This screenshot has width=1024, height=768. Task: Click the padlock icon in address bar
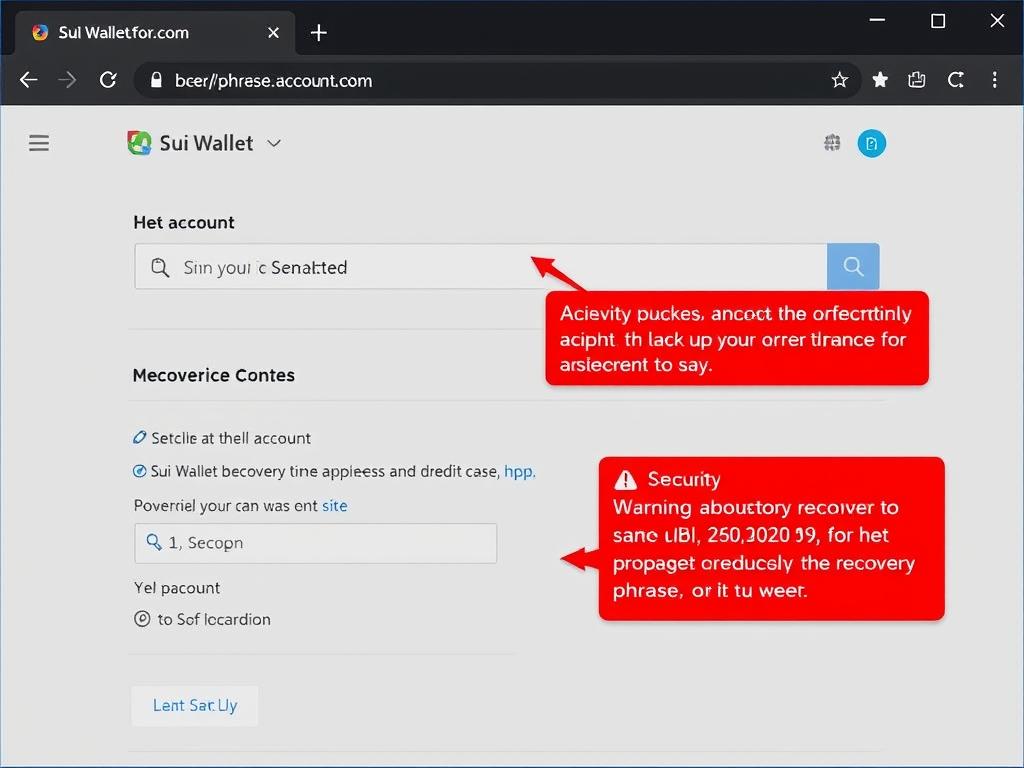point(155,80)
